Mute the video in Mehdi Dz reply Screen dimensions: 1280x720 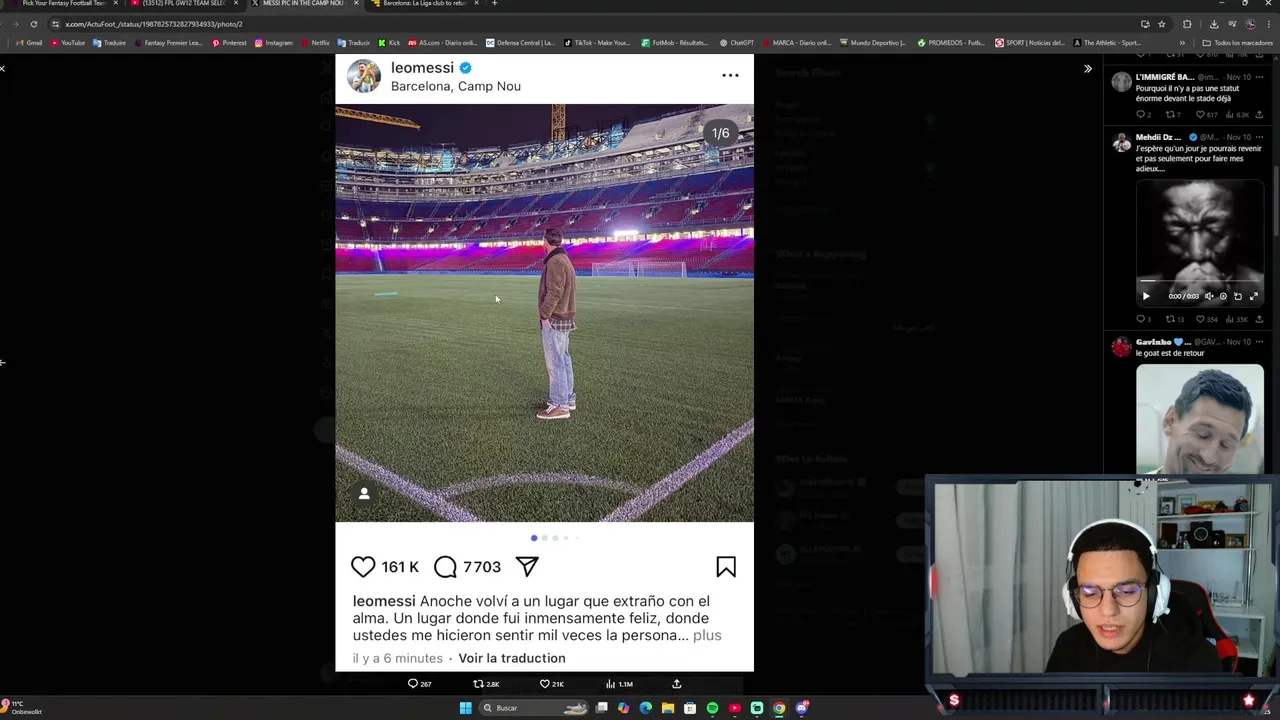click(1208, 296)
